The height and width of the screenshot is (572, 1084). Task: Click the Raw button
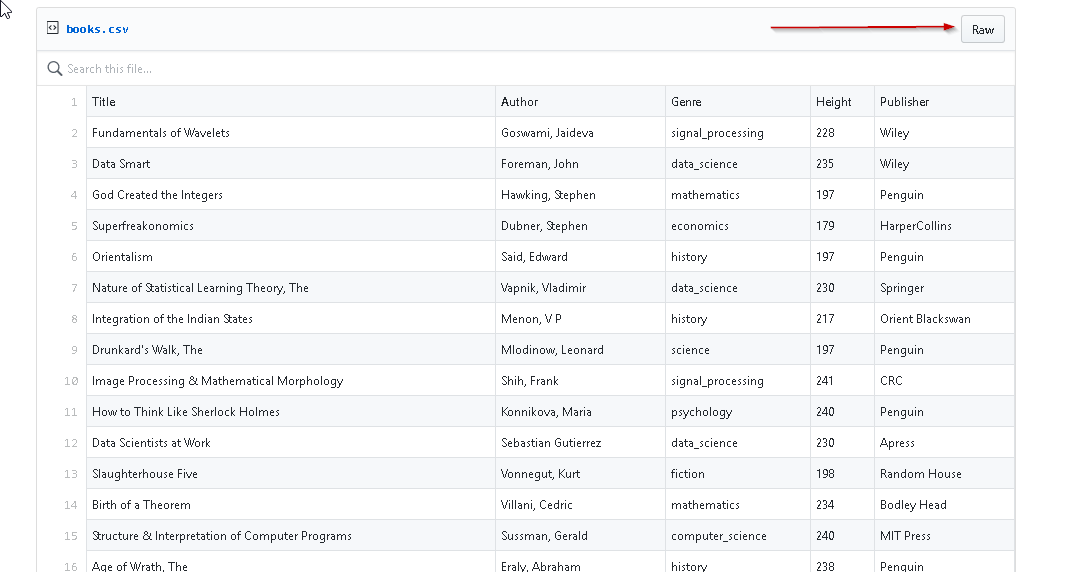pyautogui.click(x=982, y=29)
